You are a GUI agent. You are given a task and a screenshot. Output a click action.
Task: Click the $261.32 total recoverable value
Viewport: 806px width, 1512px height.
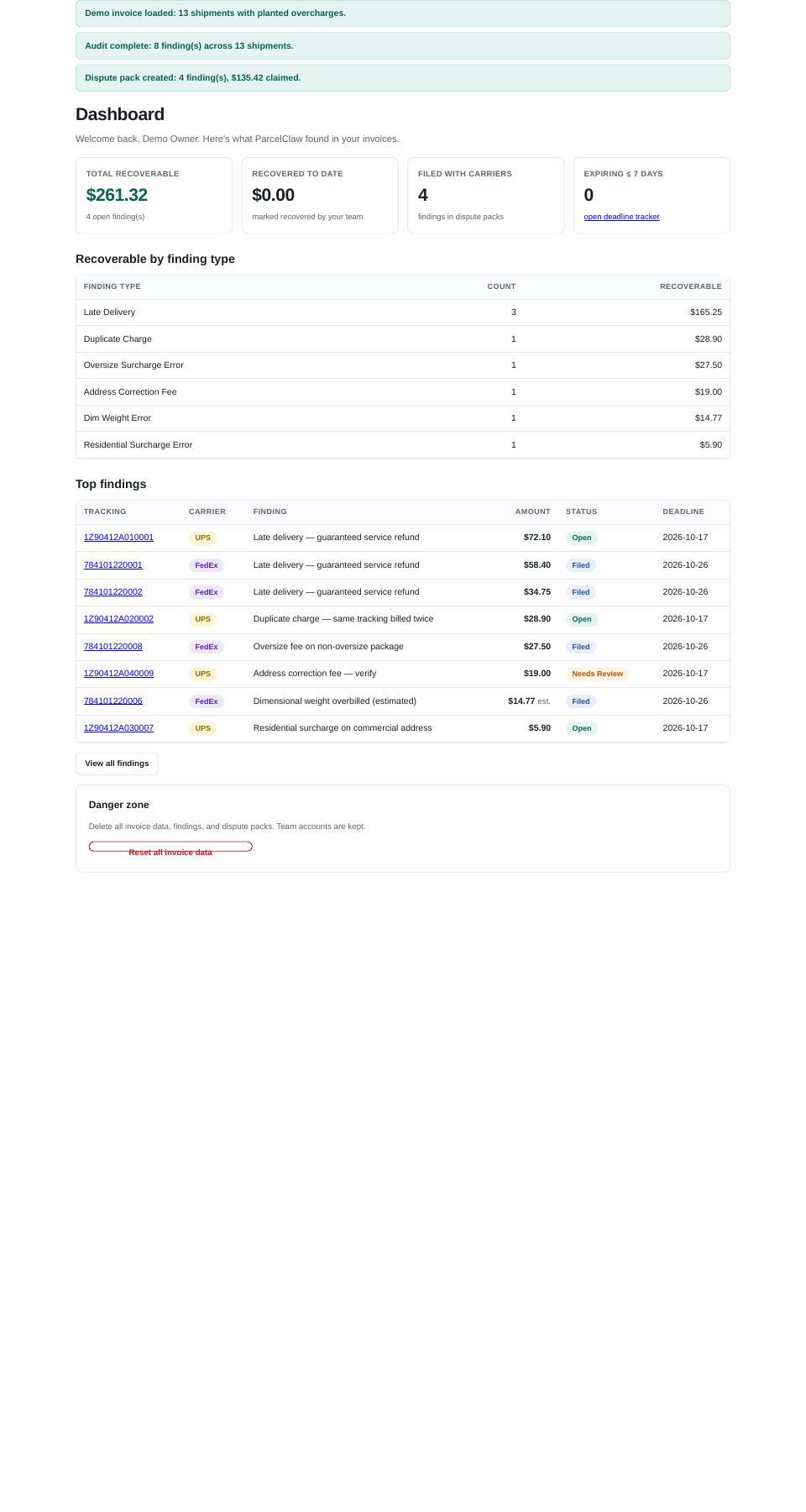point(117,195)
